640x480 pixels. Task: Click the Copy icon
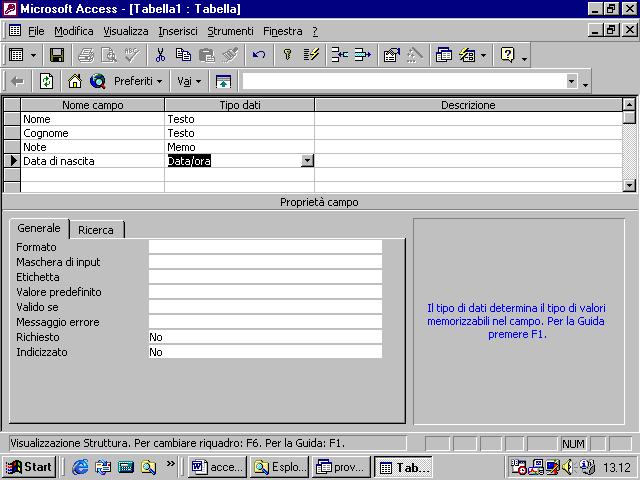pos(183,55)
